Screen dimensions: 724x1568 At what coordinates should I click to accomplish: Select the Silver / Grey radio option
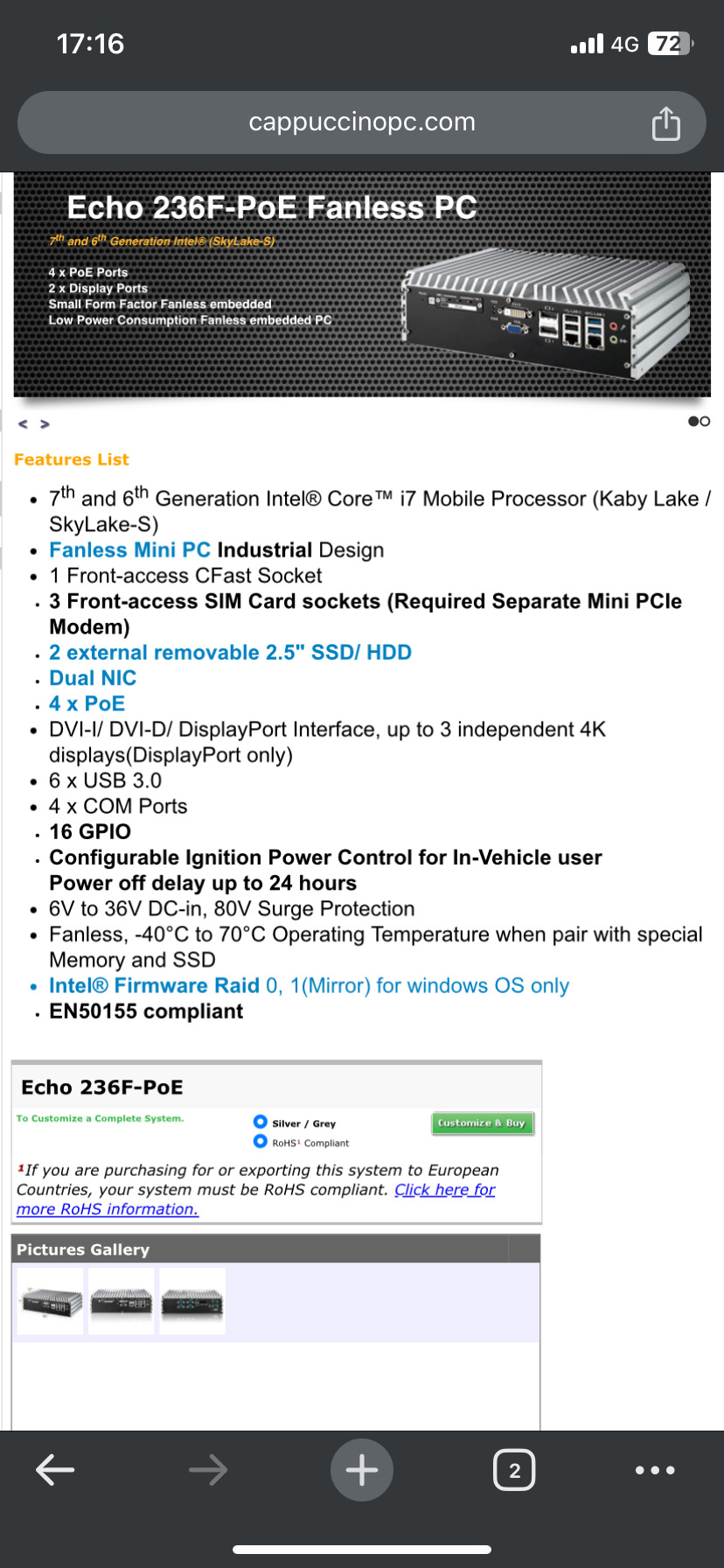point(261,1122)
